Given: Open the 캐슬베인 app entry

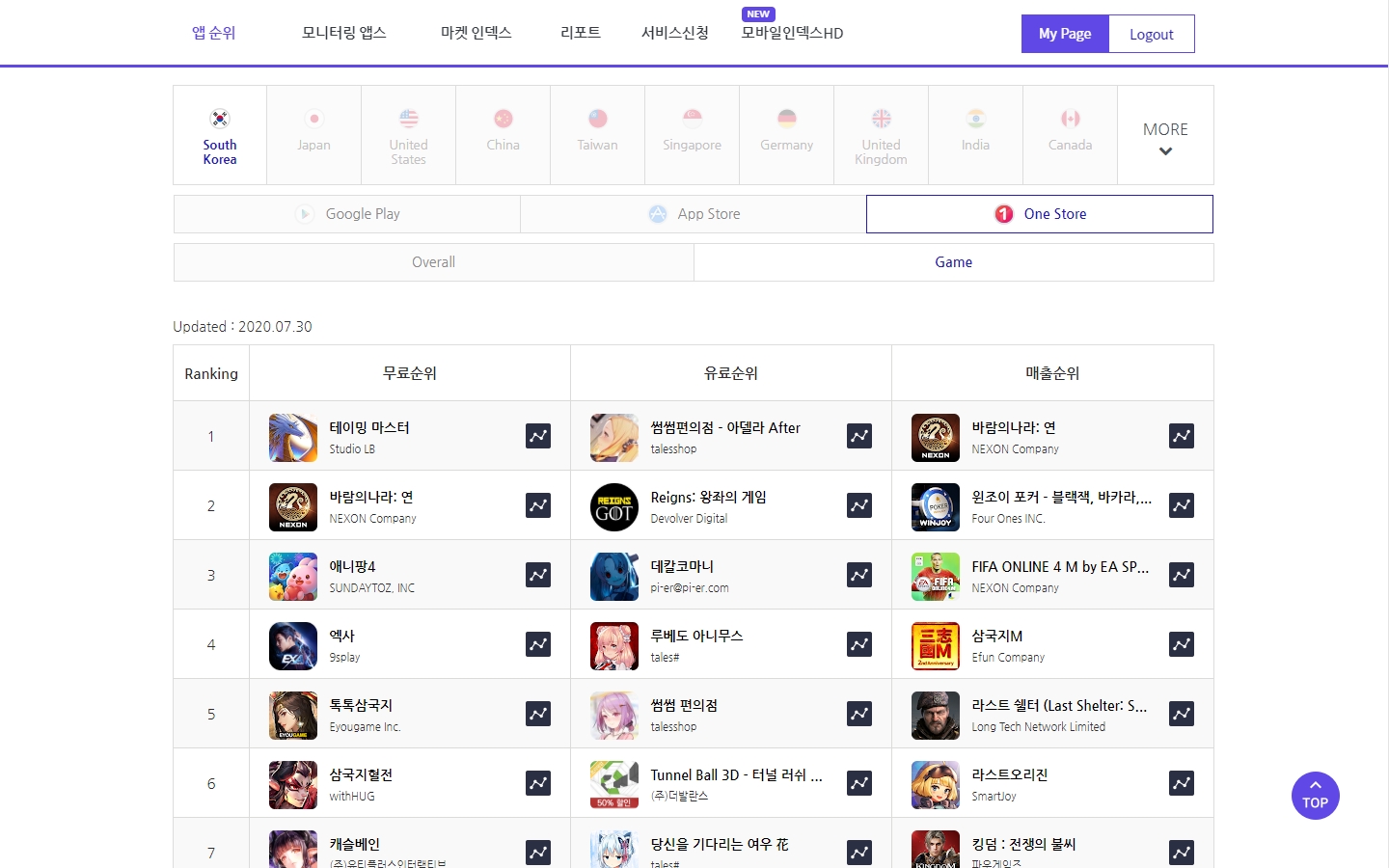Looking at the screenshot, I should coord(354,845).
